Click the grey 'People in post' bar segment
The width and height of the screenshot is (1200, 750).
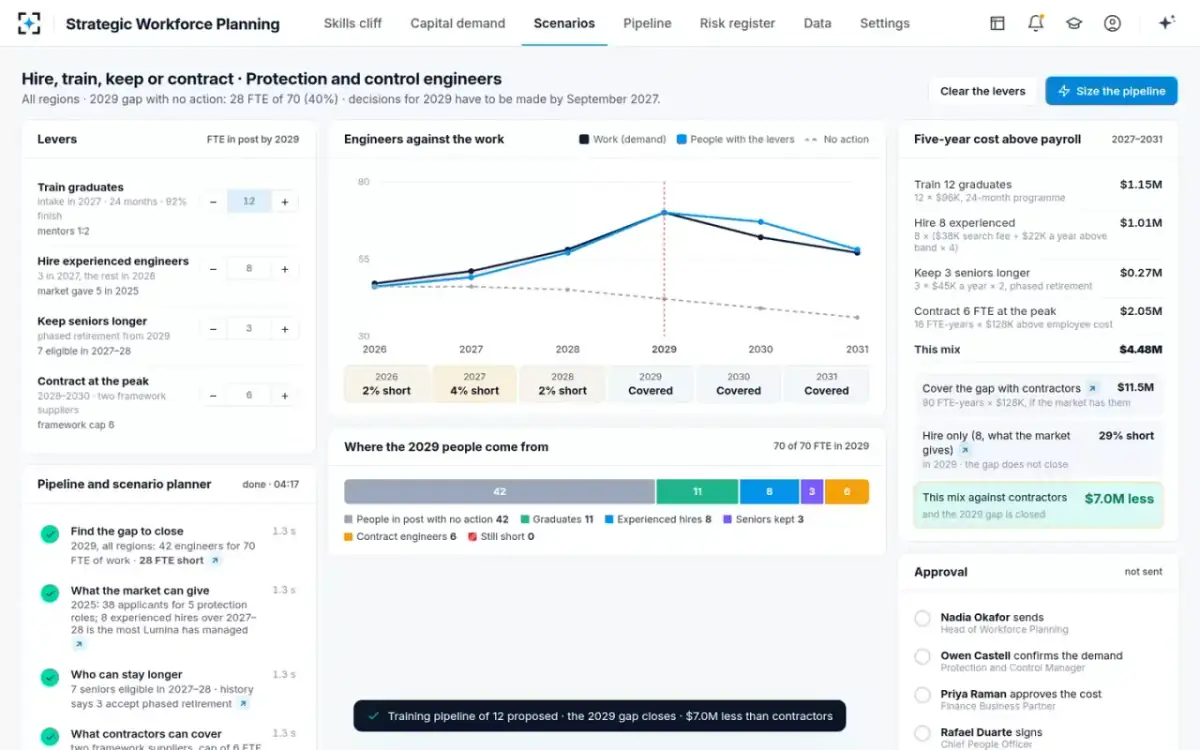[500, 492]
